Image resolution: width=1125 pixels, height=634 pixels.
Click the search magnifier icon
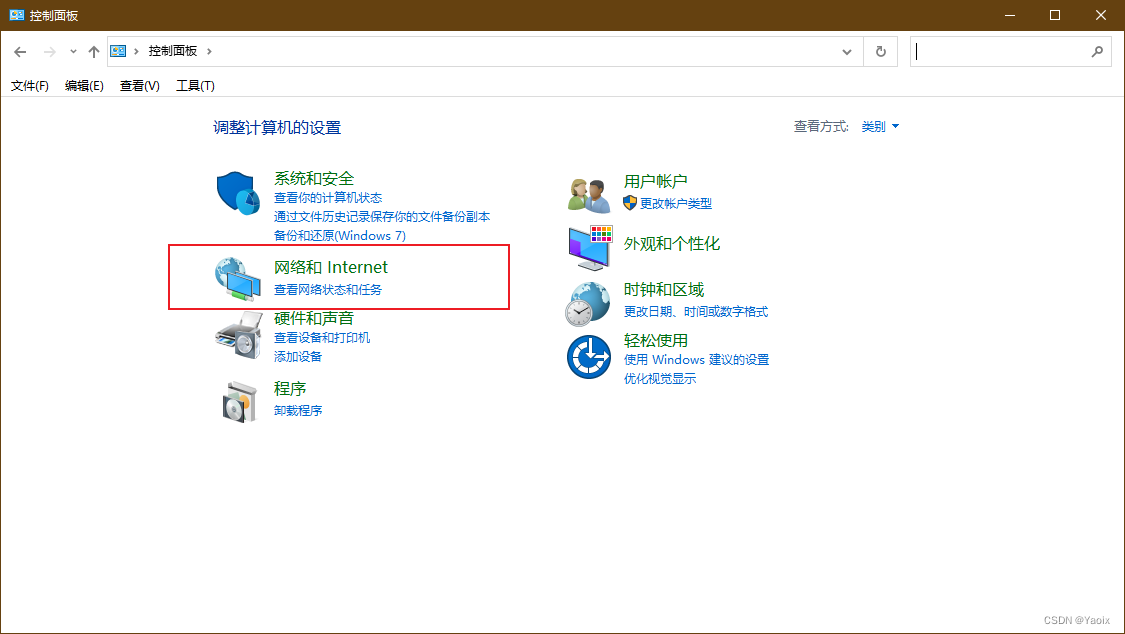(1097, 52)
